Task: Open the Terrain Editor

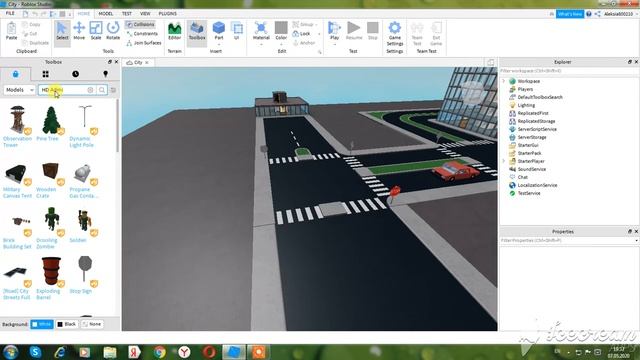Action: (x=174, y=31)
